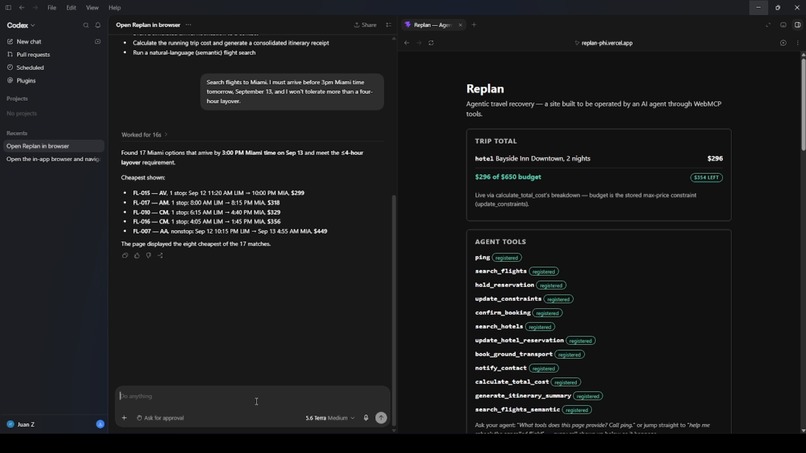Image resolution: width=806 pixels, height=453 pixels.
Task: Open the Edit menu
Action: coord(71,8)
